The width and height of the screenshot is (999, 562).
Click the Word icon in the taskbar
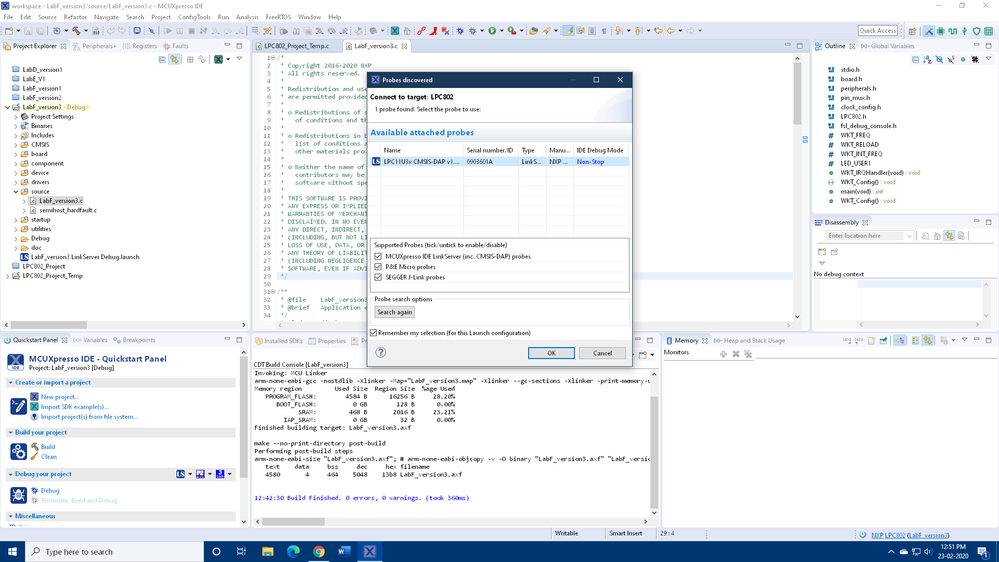click(x=344, y=551)
